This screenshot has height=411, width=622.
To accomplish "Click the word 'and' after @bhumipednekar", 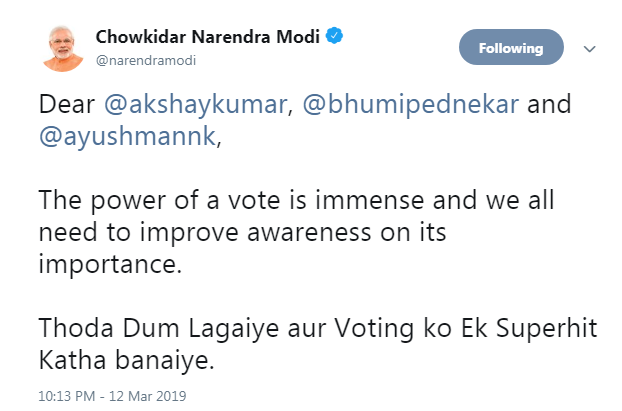I will pos(549,105).
